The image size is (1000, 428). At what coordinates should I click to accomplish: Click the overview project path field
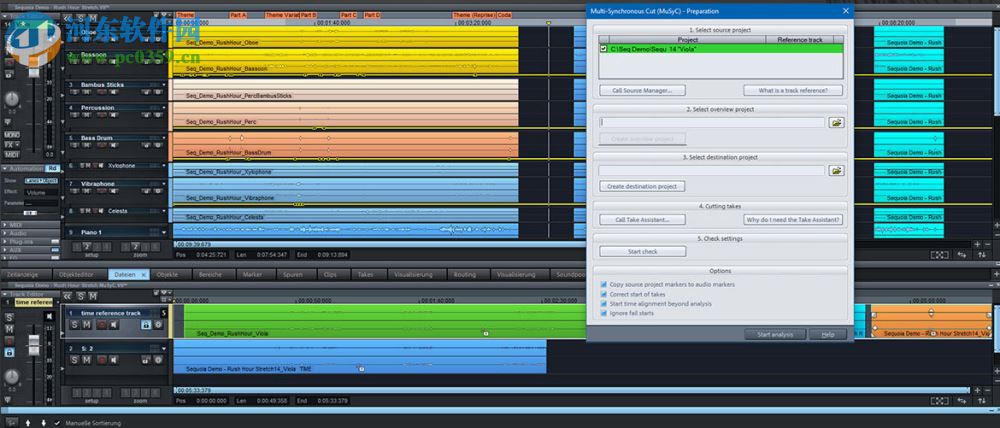tap(712, 122)
